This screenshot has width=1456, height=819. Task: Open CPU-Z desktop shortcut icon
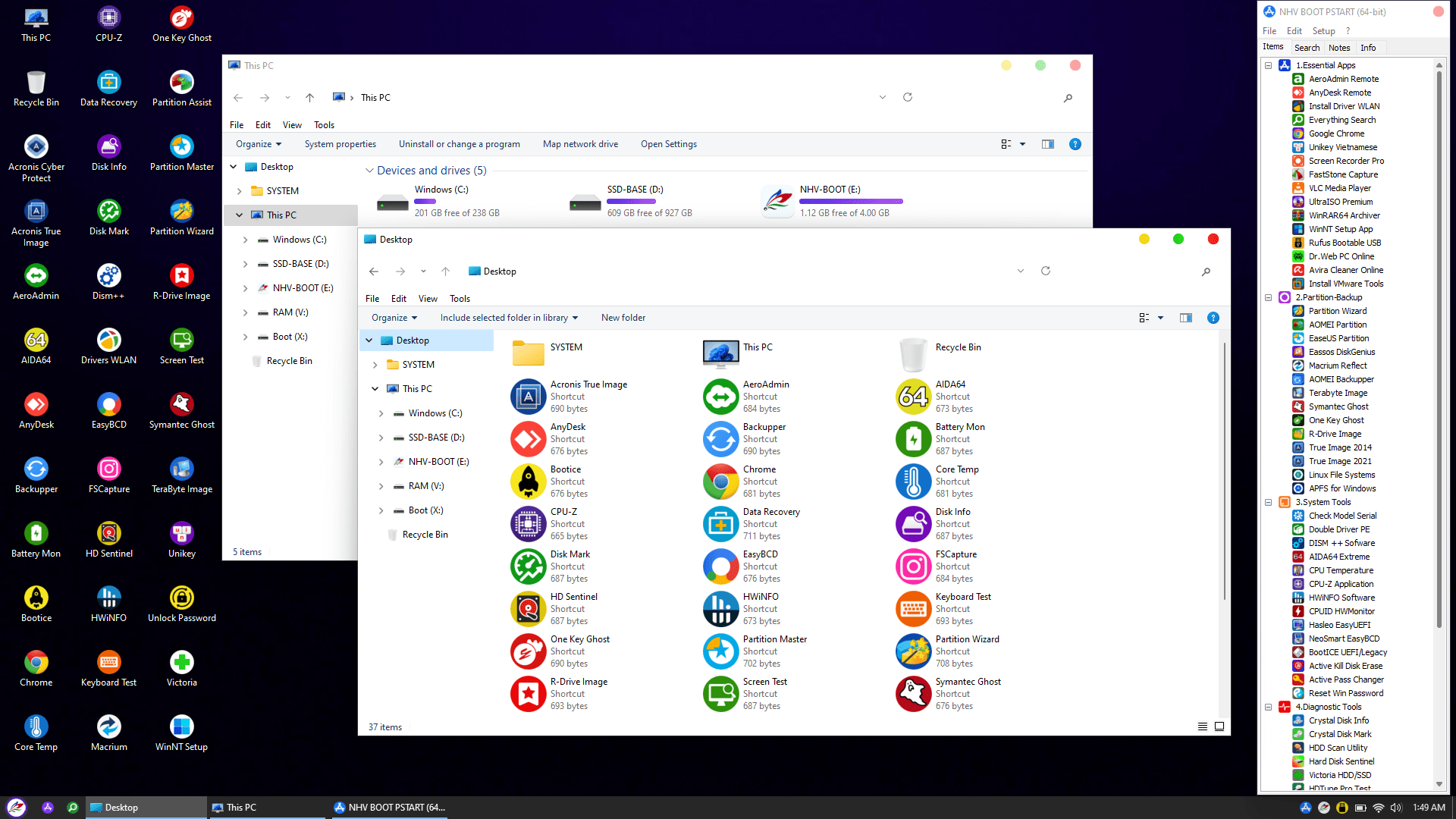pyautogui.click(x=108, y=24)
